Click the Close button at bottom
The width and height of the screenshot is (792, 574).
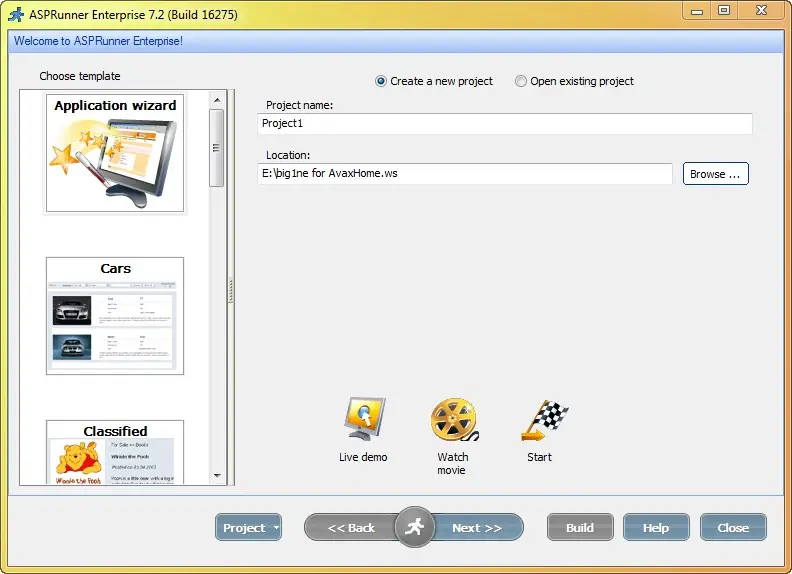[733, 528]
